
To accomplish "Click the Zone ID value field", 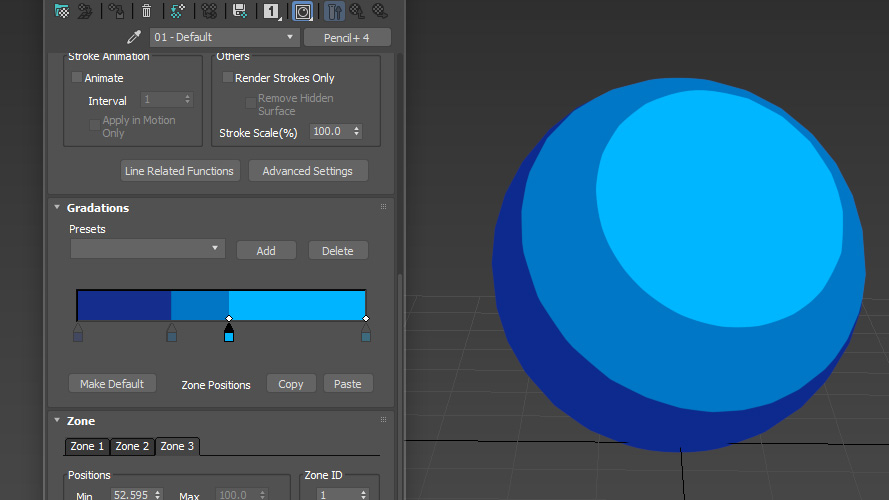I will 337,495.
